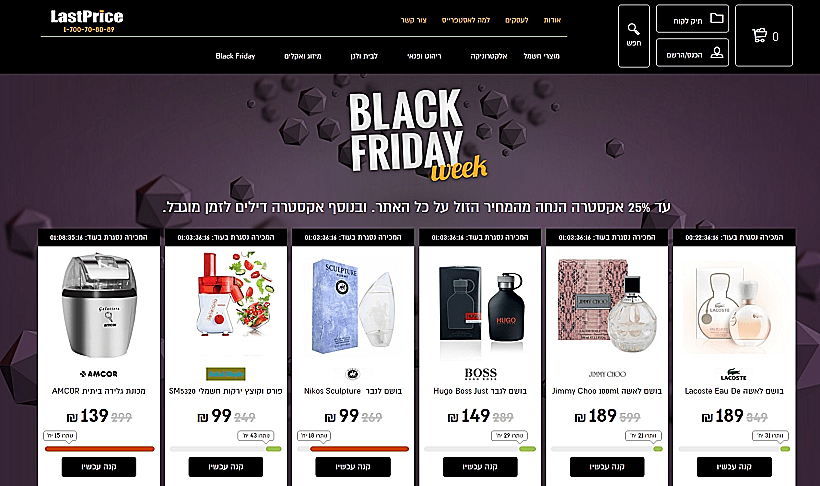Click the magnifier search icon

click(x=633, y=29)
